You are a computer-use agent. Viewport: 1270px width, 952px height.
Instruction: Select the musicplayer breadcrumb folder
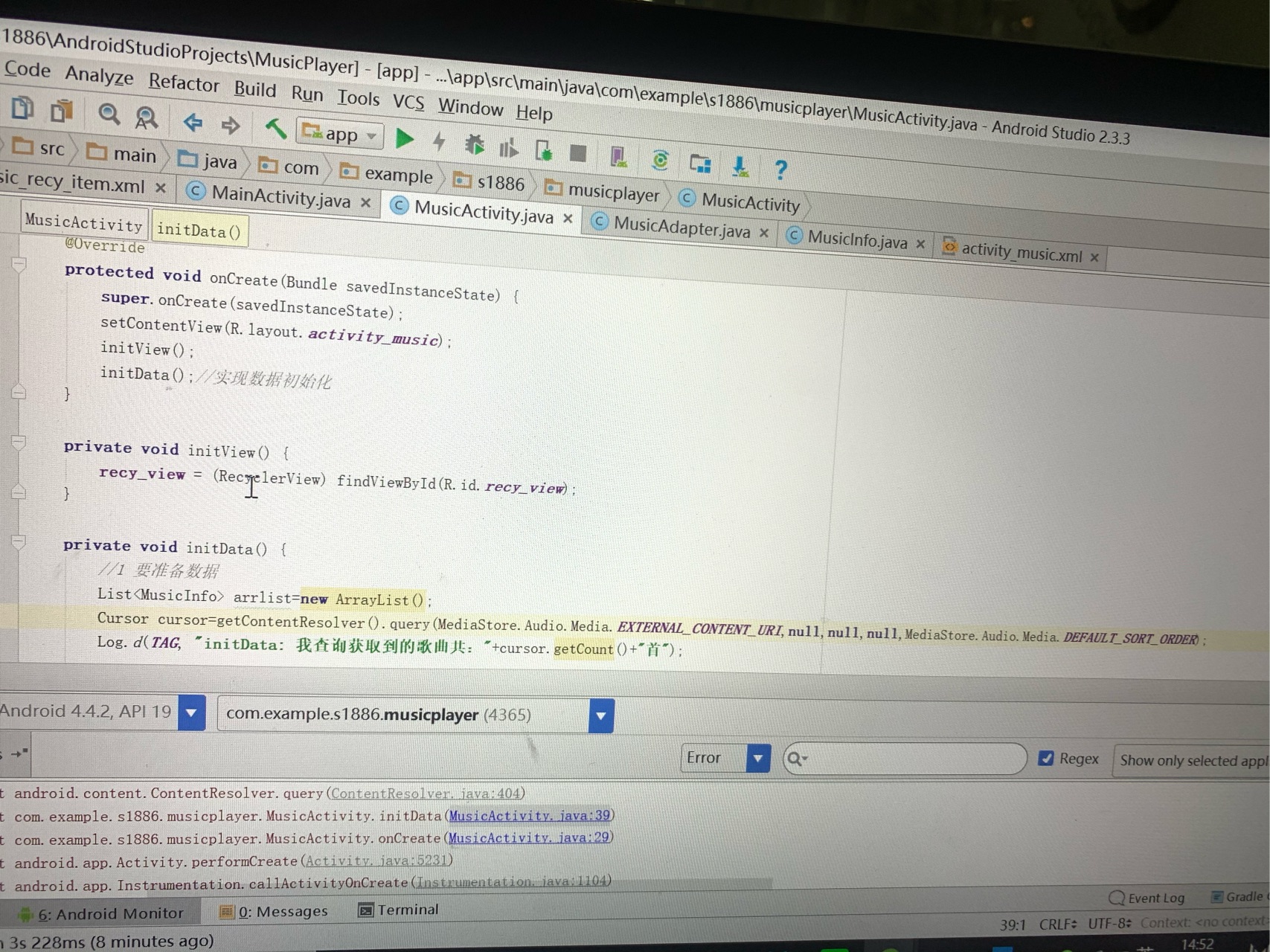(x=603, y=192)
